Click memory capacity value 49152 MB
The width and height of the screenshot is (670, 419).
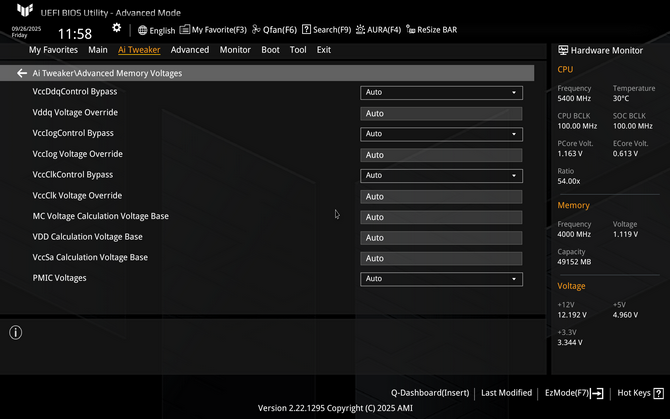click(x=574, y=262)
